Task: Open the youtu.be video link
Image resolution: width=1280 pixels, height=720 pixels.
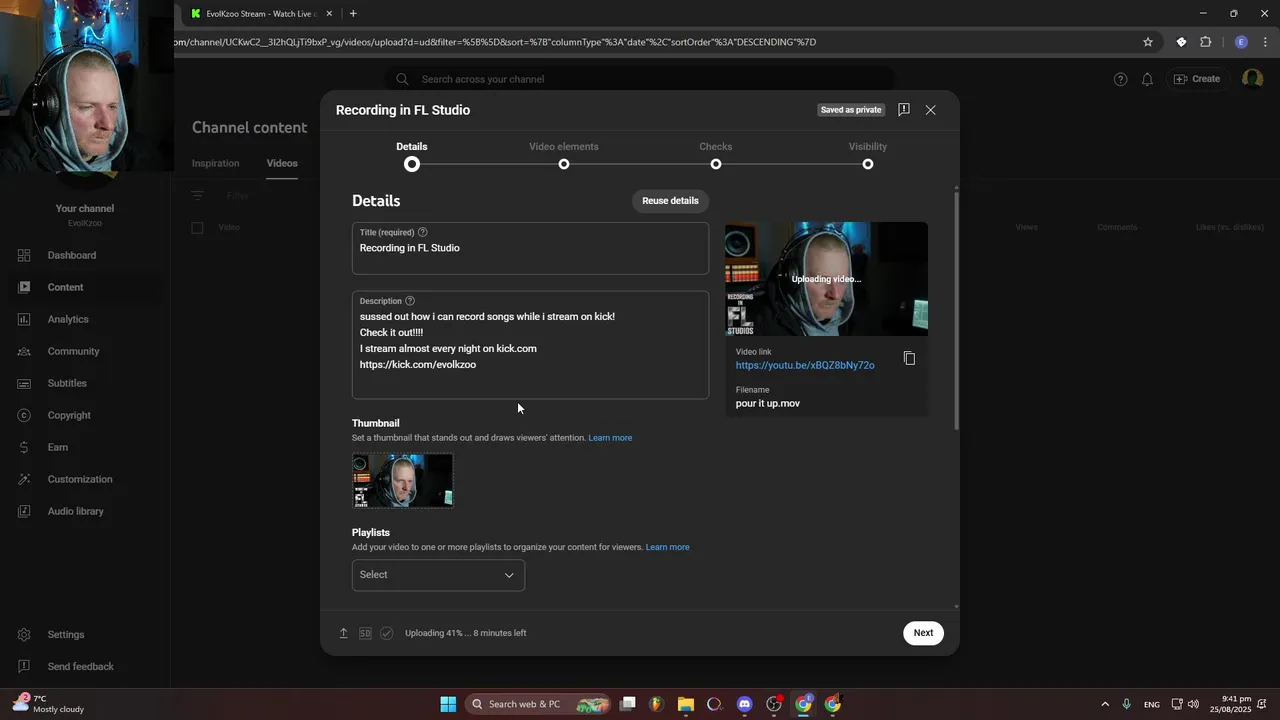Action: (805, 365)
